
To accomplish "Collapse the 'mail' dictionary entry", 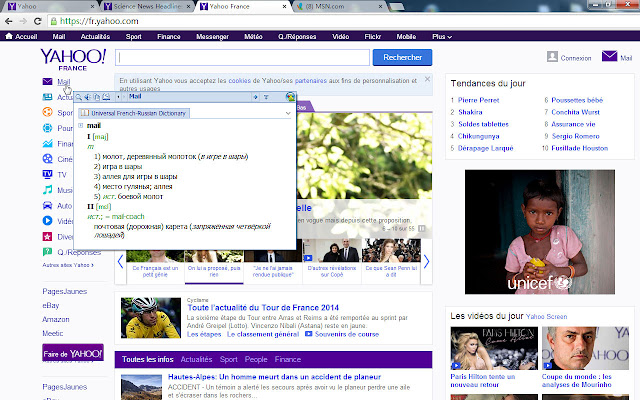I will (x=81, y=125).
